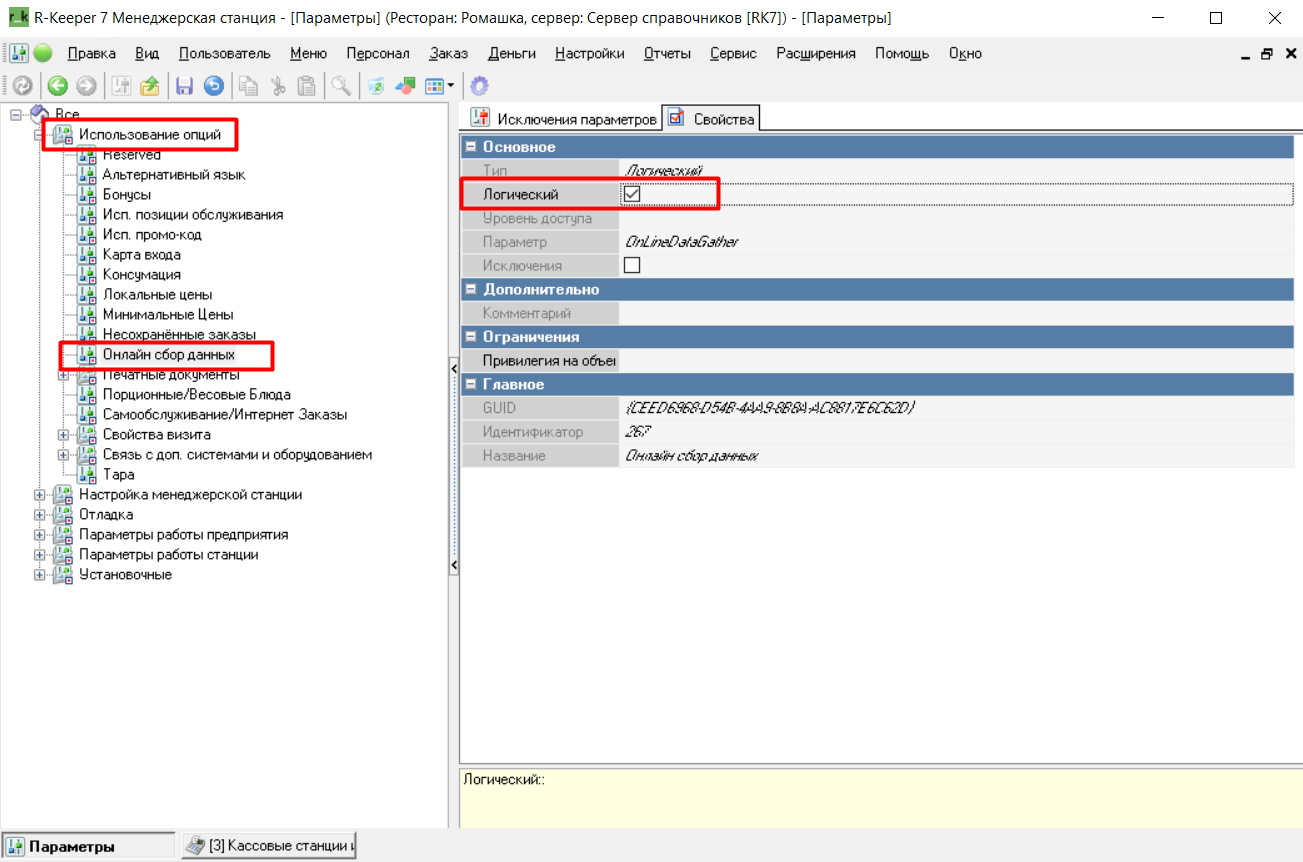Collapse the Основное property section
This screenshot has height=862, width=1303.
(x=471, y=147)
